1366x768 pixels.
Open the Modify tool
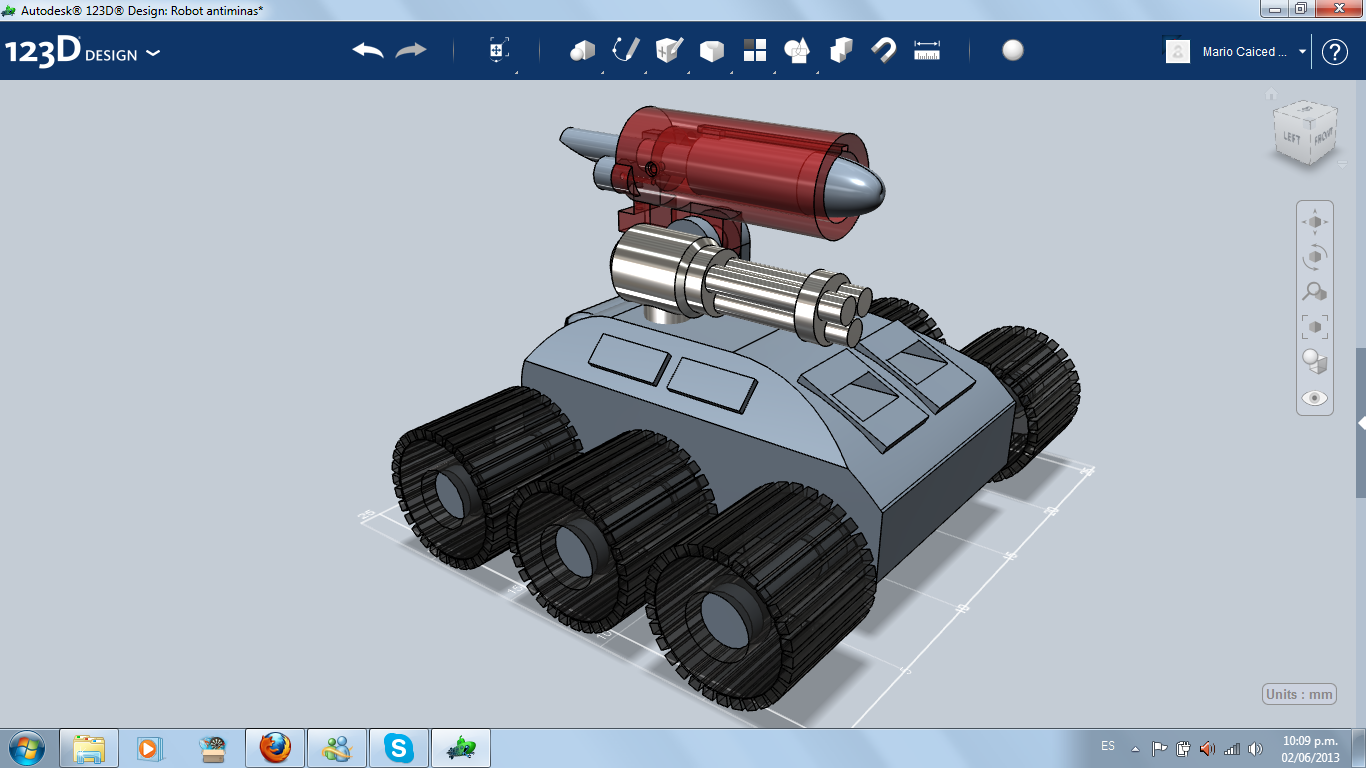pyautogui.click(x=712, y=51)
